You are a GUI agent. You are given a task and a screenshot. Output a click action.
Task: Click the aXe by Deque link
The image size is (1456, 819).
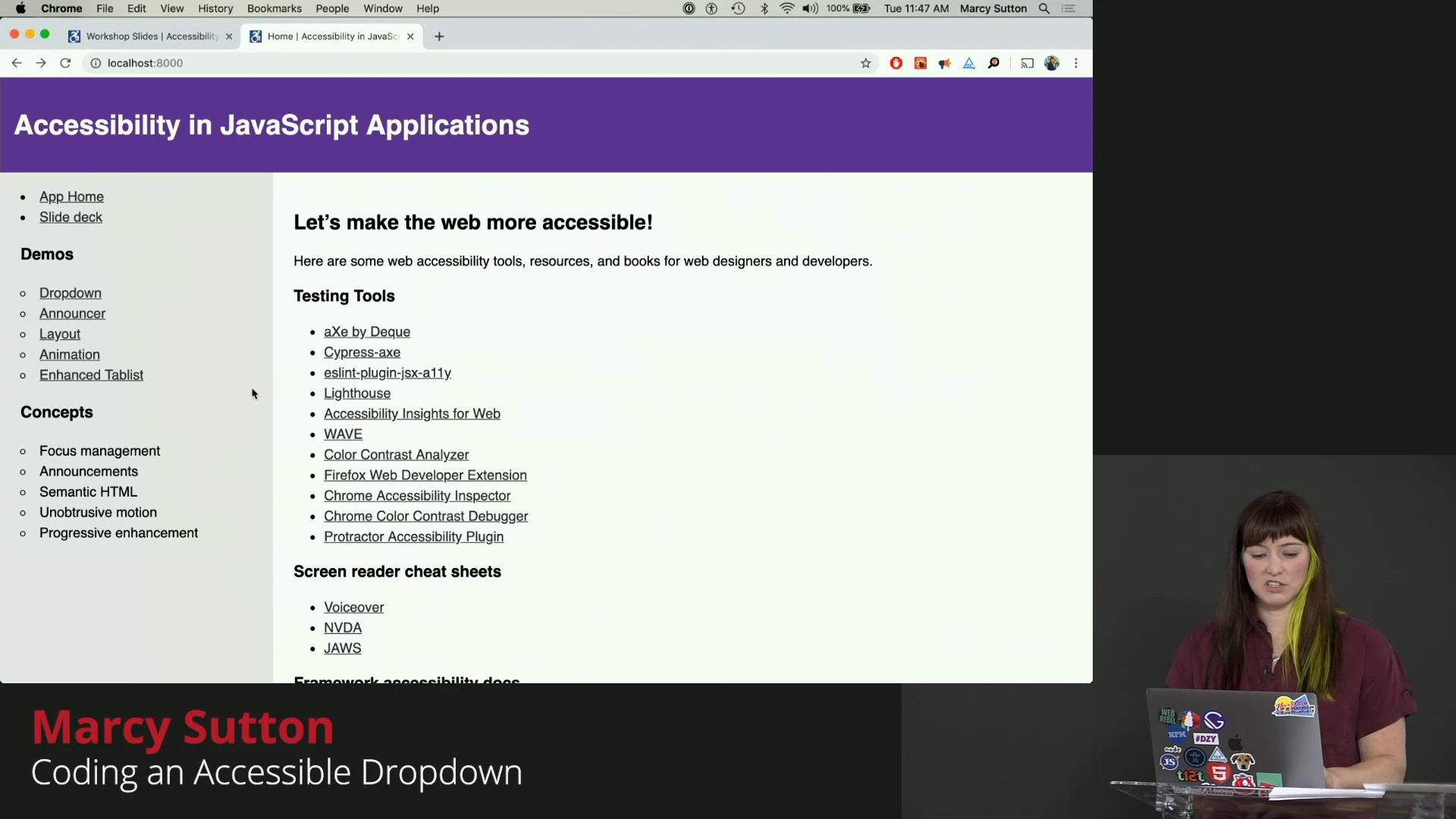point(366,332)
